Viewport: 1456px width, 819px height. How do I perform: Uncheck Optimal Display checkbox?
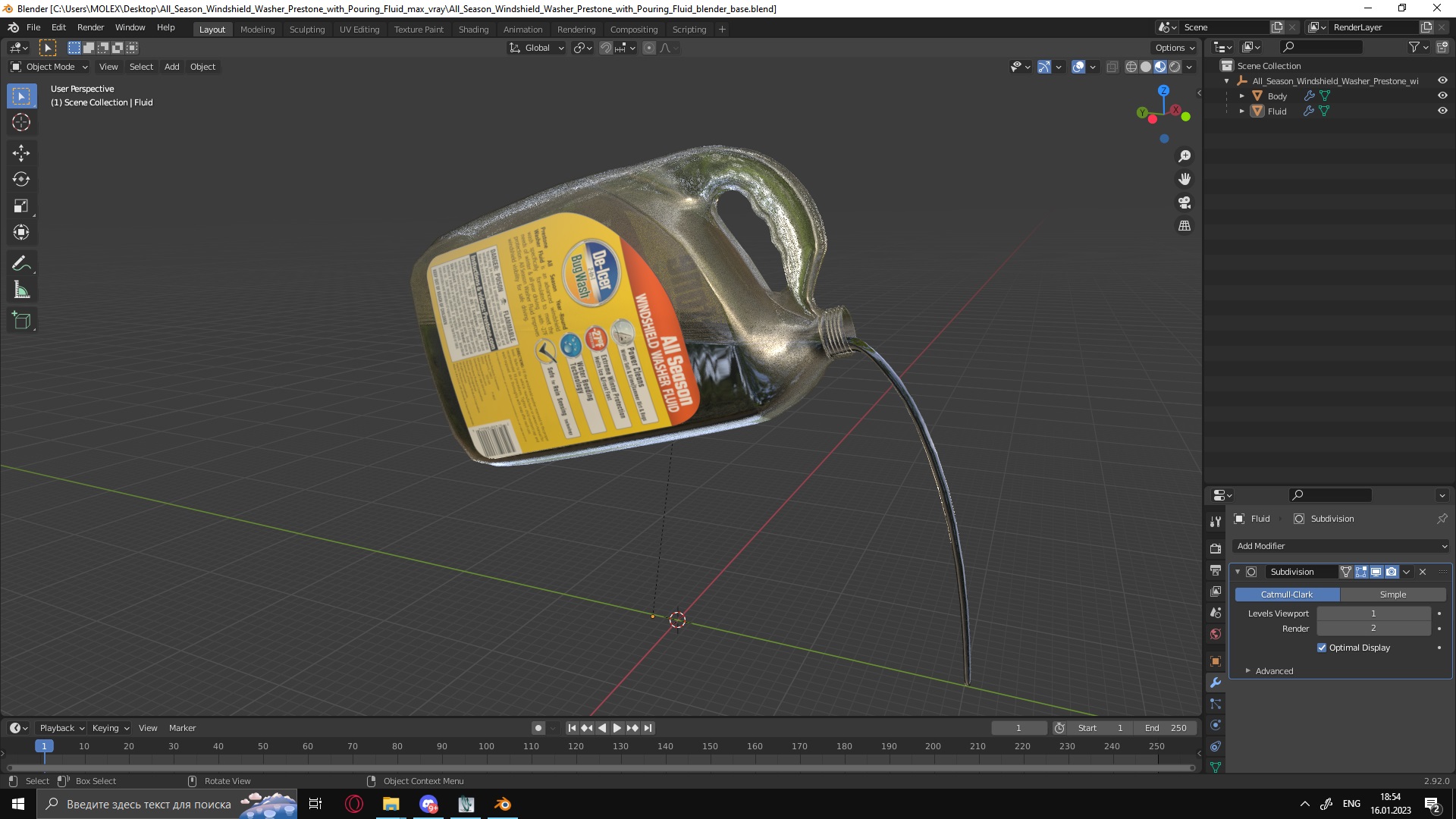pyautogui.click(x=1322, y=648)
